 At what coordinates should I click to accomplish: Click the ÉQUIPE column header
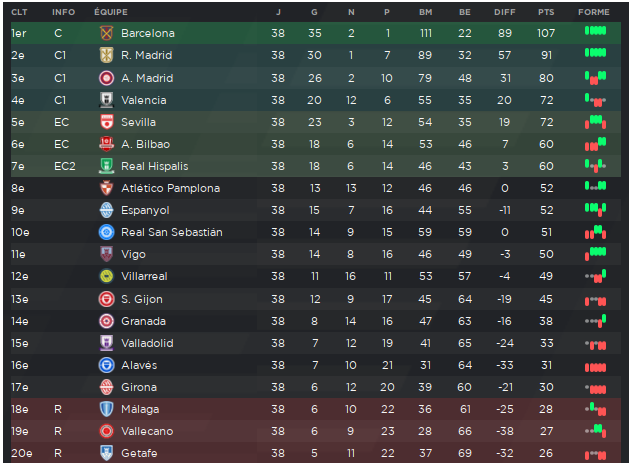pyautogui.click(x=111, y=12)
